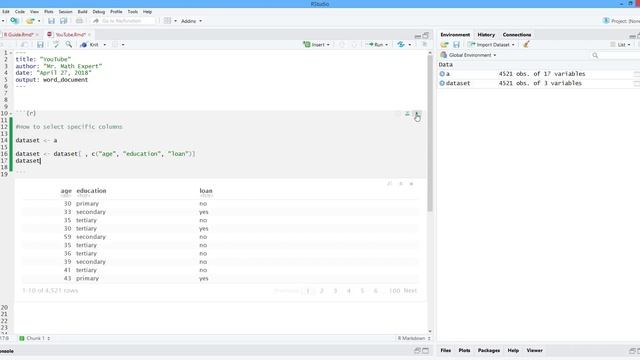Click the spell check icon in editor
The image size is (640, 360).
click(x=56, y=44)
